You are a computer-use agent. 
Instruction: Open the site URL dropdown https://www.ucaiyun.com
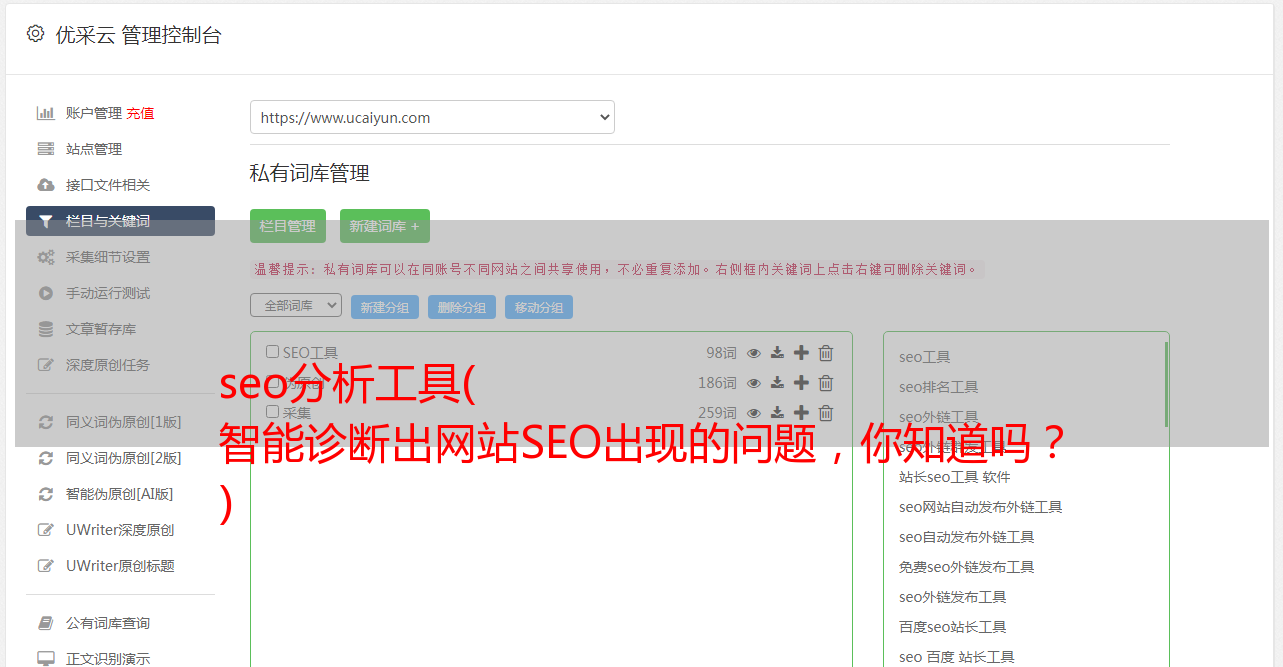click(432, 117)
